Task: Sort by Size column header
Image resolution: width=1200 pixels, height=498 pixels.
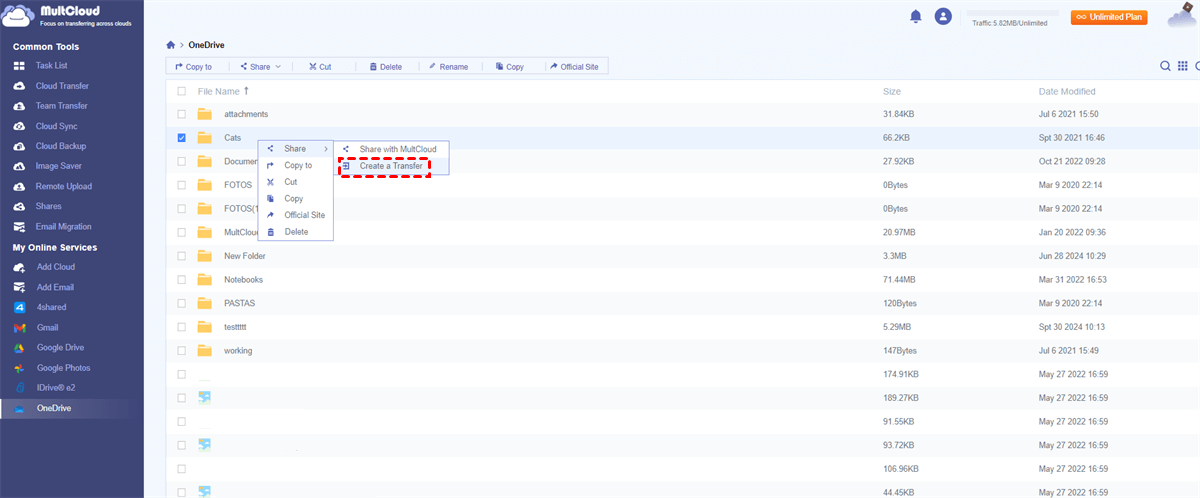Action: 892,91
